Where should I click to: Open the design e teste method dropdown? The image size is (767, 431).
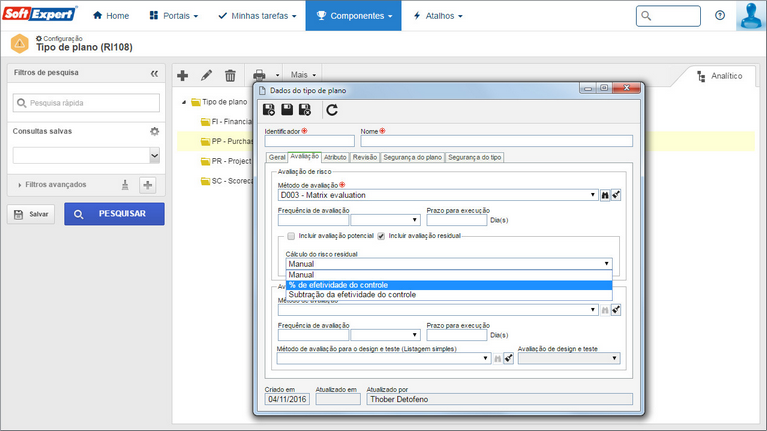[x=485, y=359]
